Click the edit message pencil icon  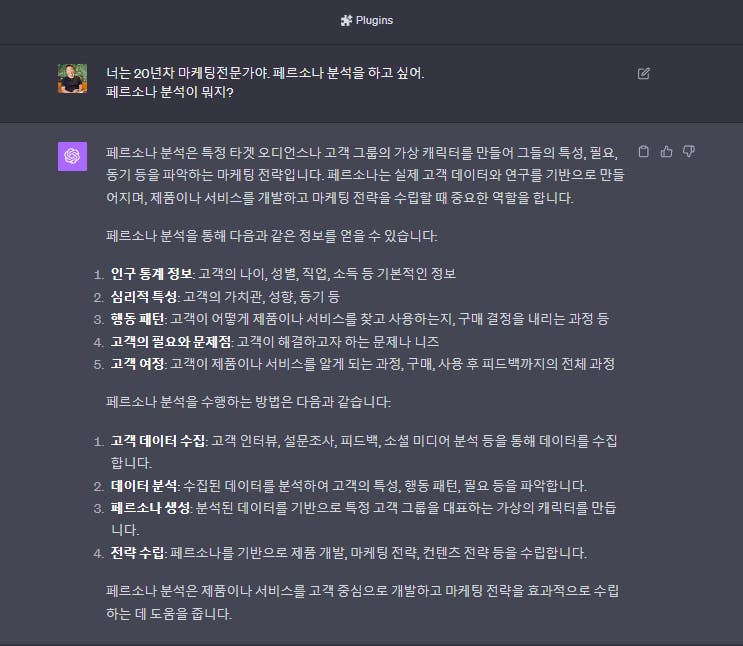643,73
